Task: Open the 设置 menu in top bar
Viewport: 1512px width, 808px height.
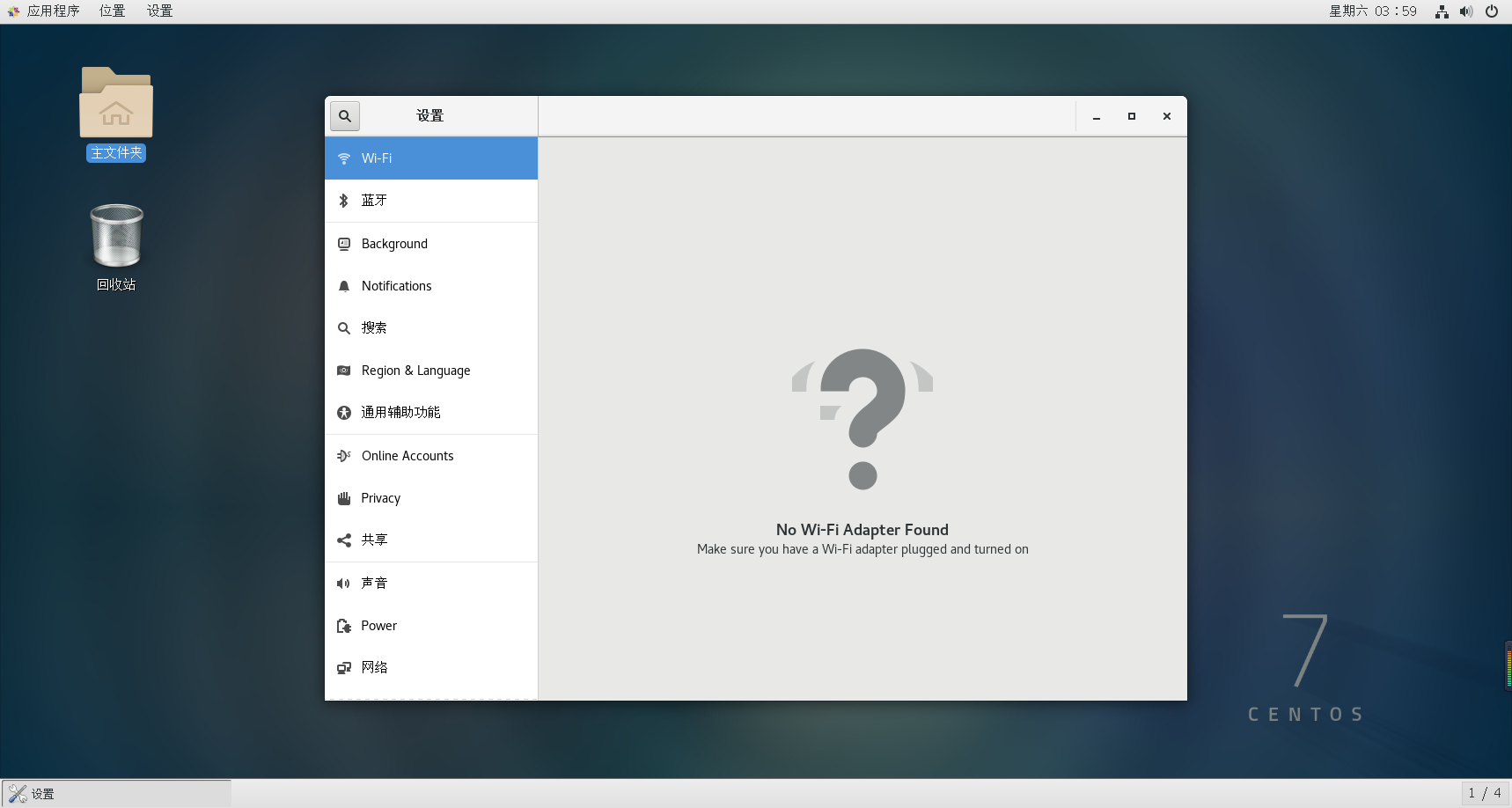Action: click(159, 11)
